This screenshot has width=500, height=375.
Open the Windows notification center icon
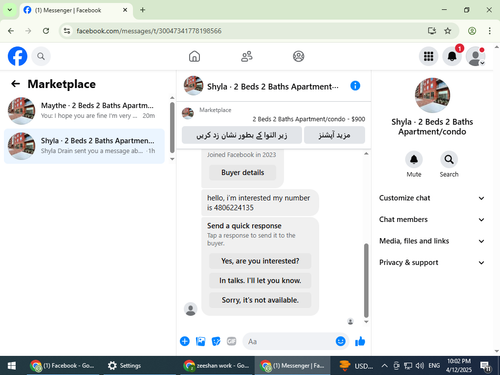click(x=485, y=366)
